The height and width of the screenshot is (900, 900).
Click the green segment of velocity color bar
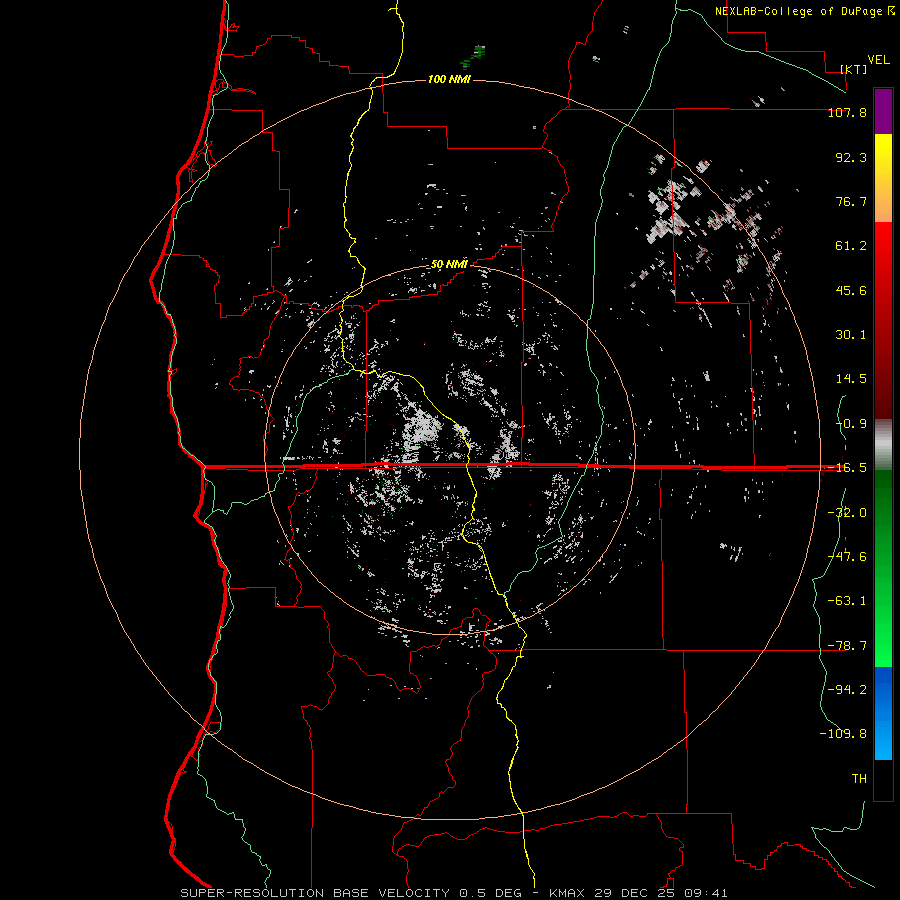click(883, 568)
